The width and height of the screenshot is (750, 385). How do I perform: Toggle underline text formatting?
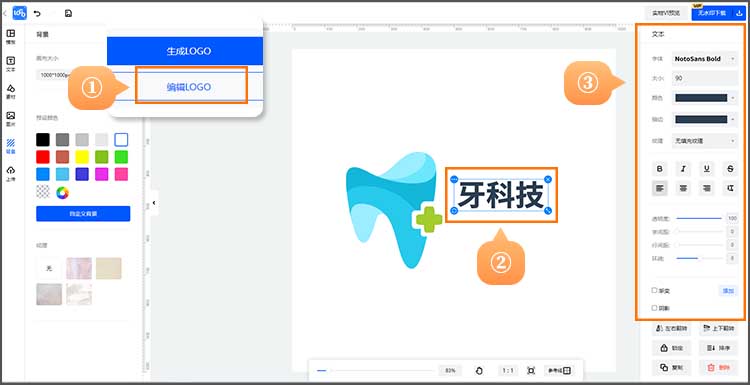pyautogui.click(x=706, y=168)
